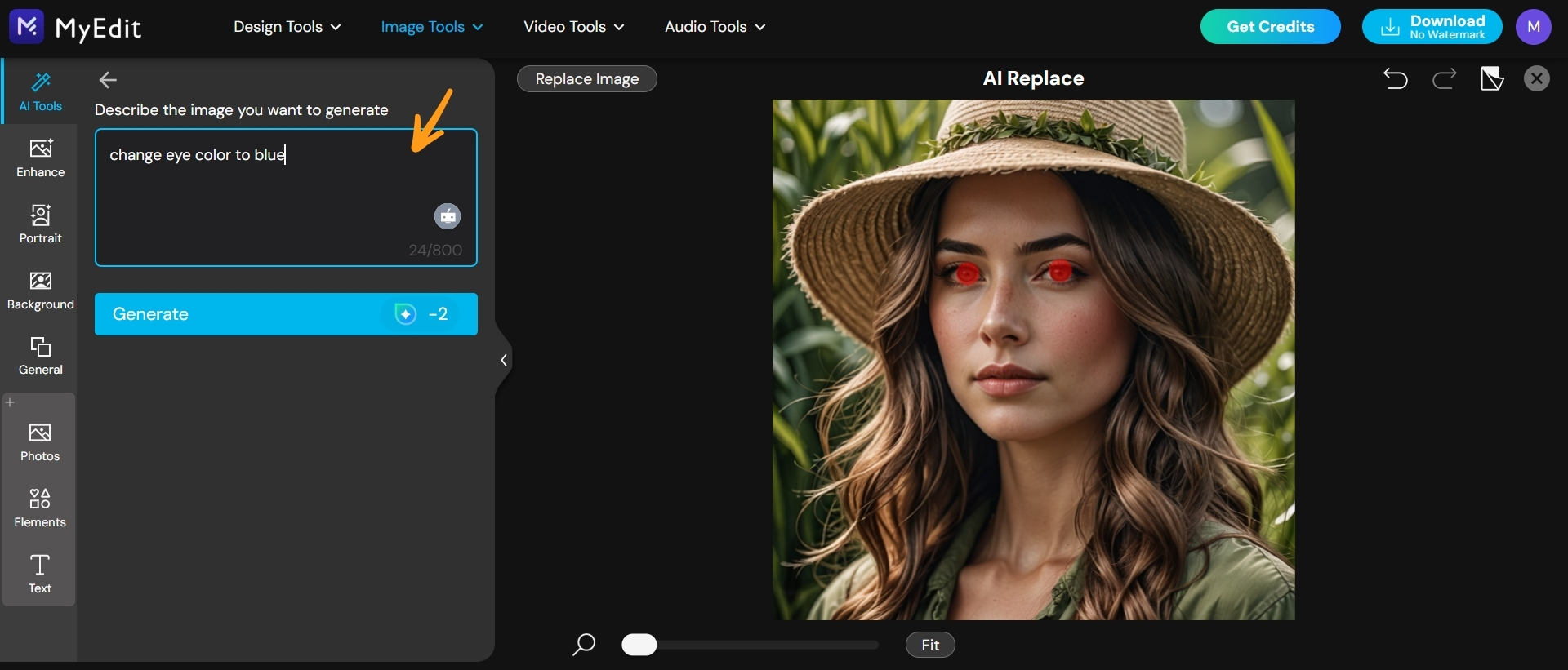Expand the Audio Tools menu
1568x670 pixels.
pyautogui.click(x=715, y=27)
